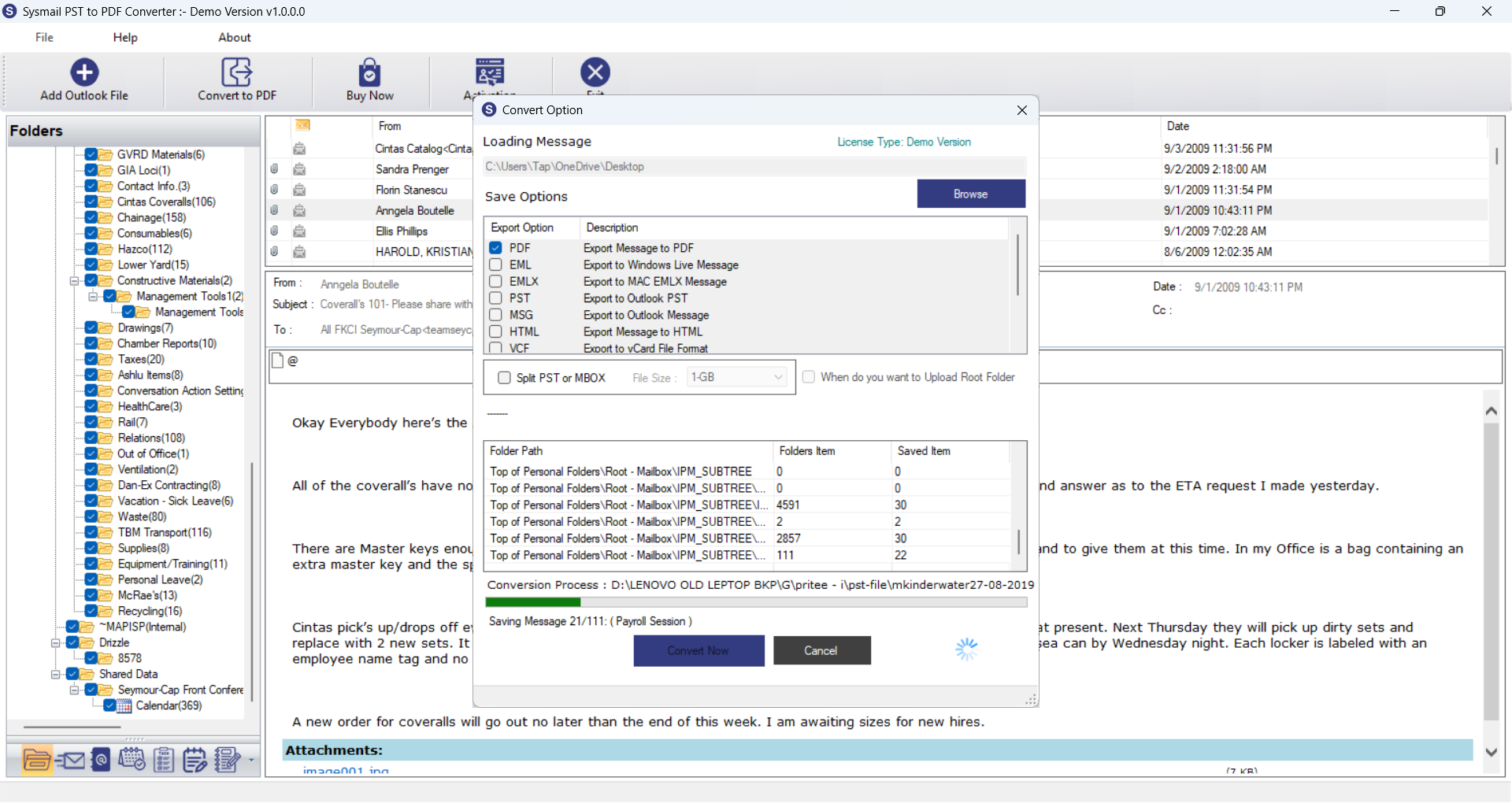Click the folder icon next to Taxes(20)

[106, 360]
